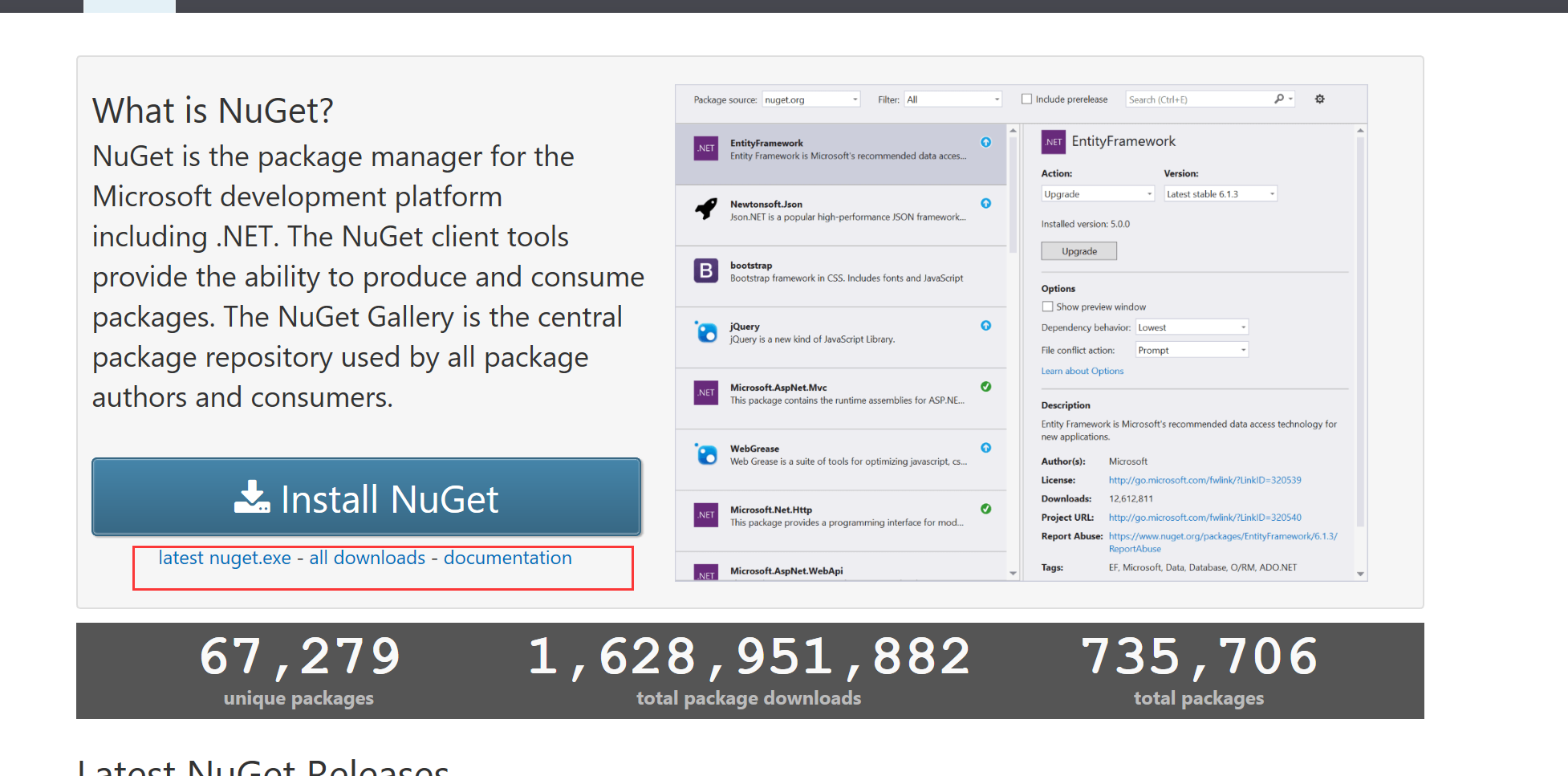
Task: Click details pane scrollbar up arrow
Action: tap(1360, 130)
